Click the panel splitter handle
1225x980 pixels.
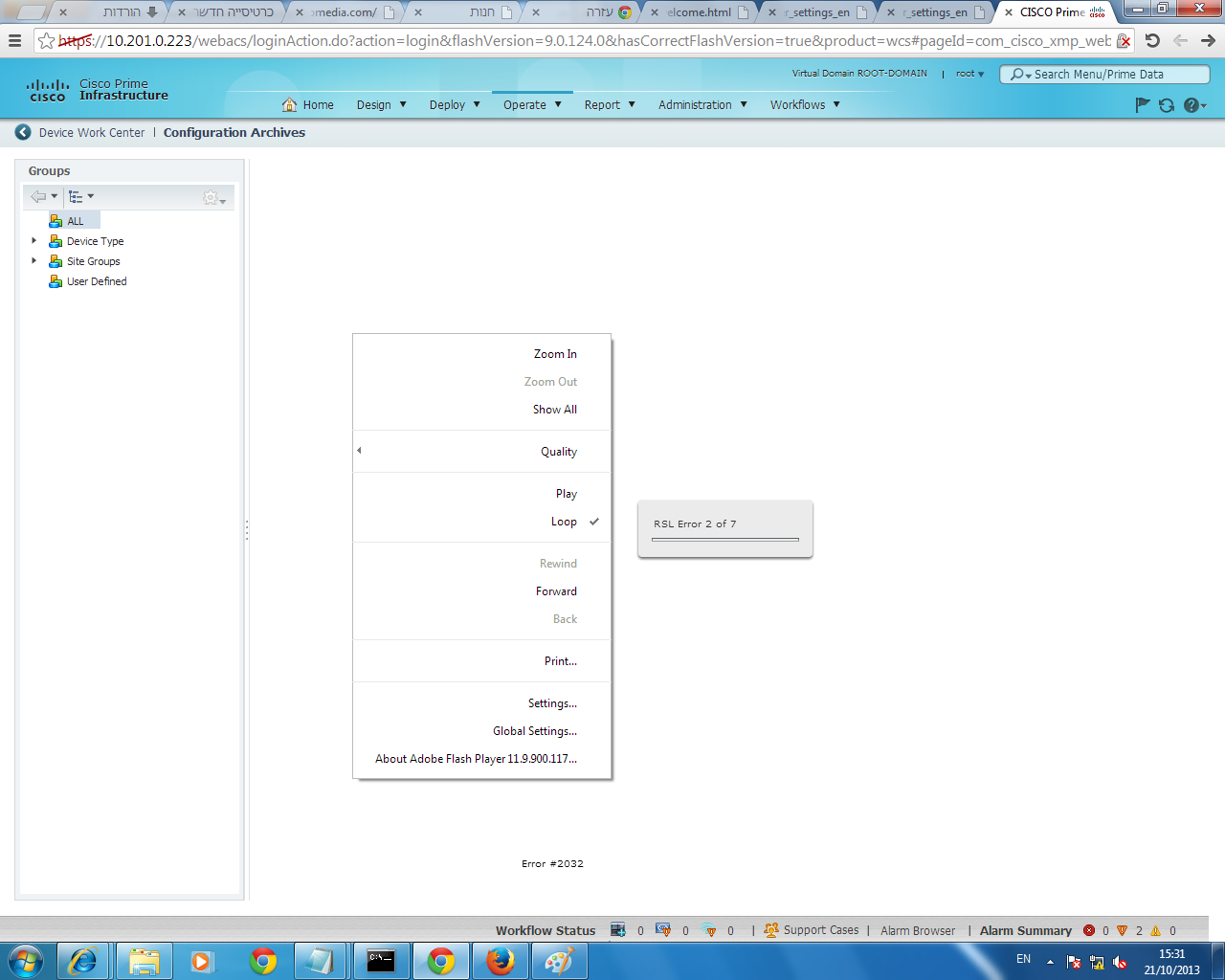click(247, 530)
